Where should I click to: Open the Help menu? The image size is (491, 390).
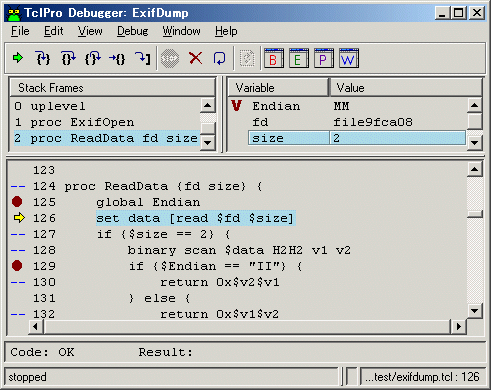(226, 31)
